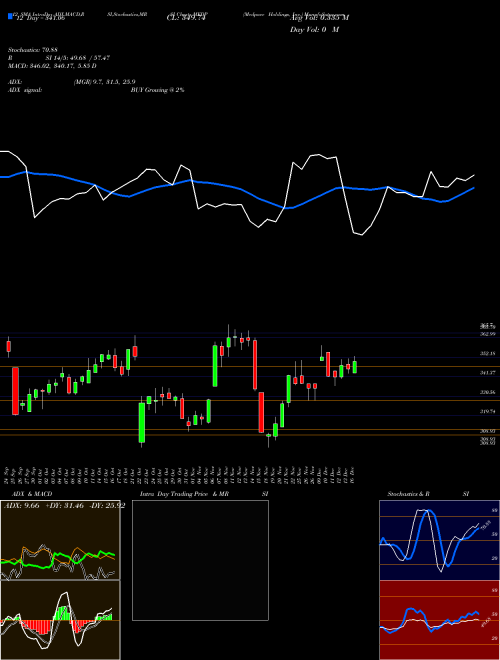Image resolution: width=500 pixels, height=660 pixels.
Task: Click the 341.37 price axis label
Action: 487,373
